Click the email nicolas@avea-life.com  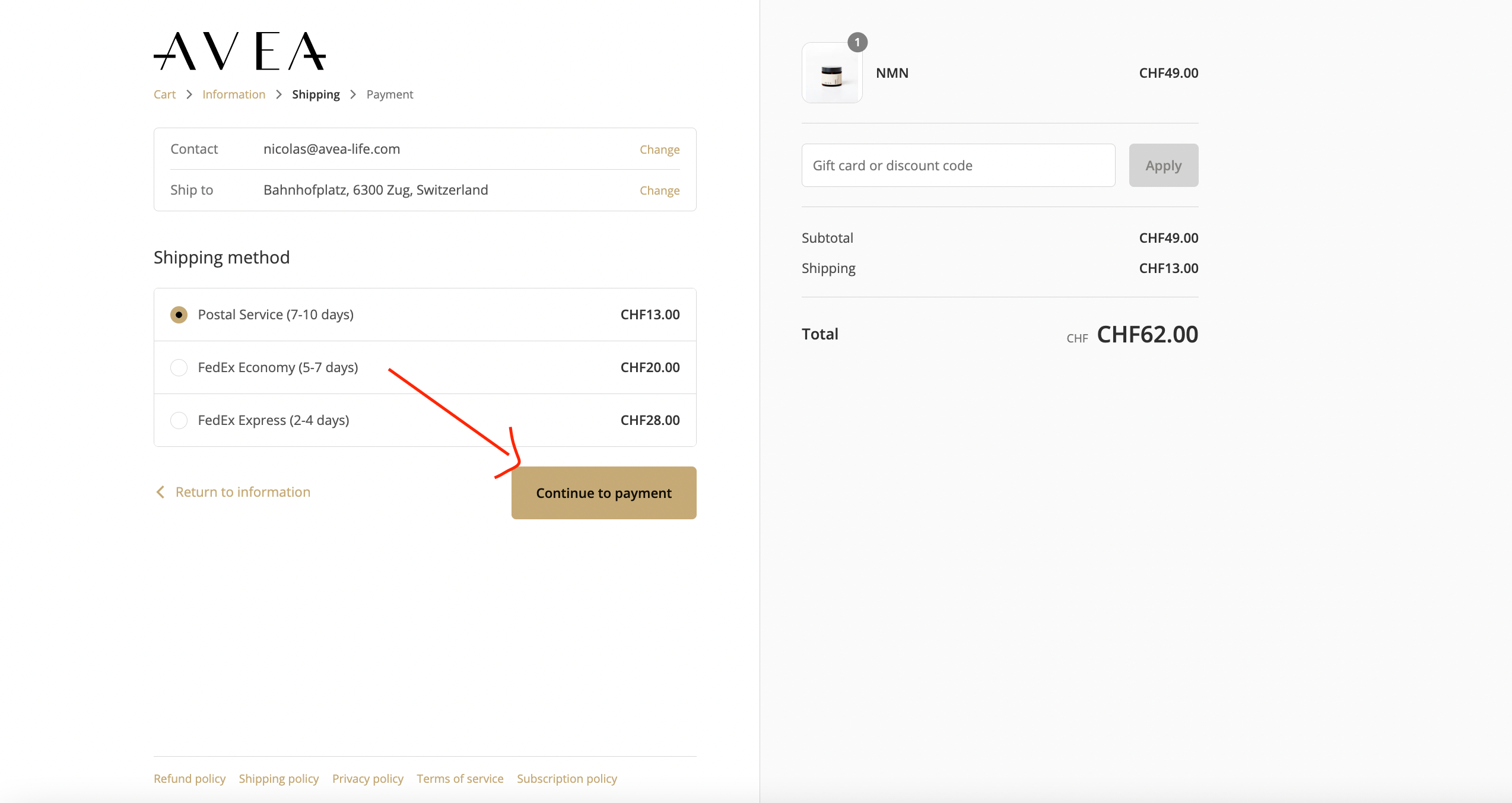pyautogui.click(x=332, y=149)
